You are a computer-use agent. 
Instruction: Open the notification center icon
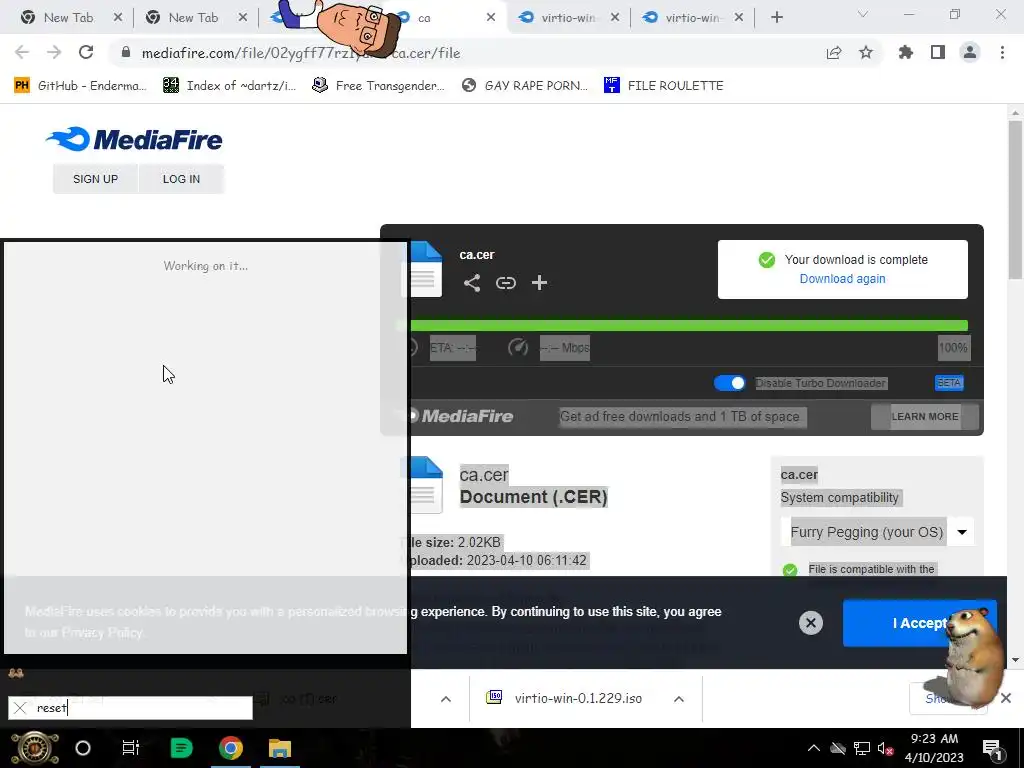[992, 748]
